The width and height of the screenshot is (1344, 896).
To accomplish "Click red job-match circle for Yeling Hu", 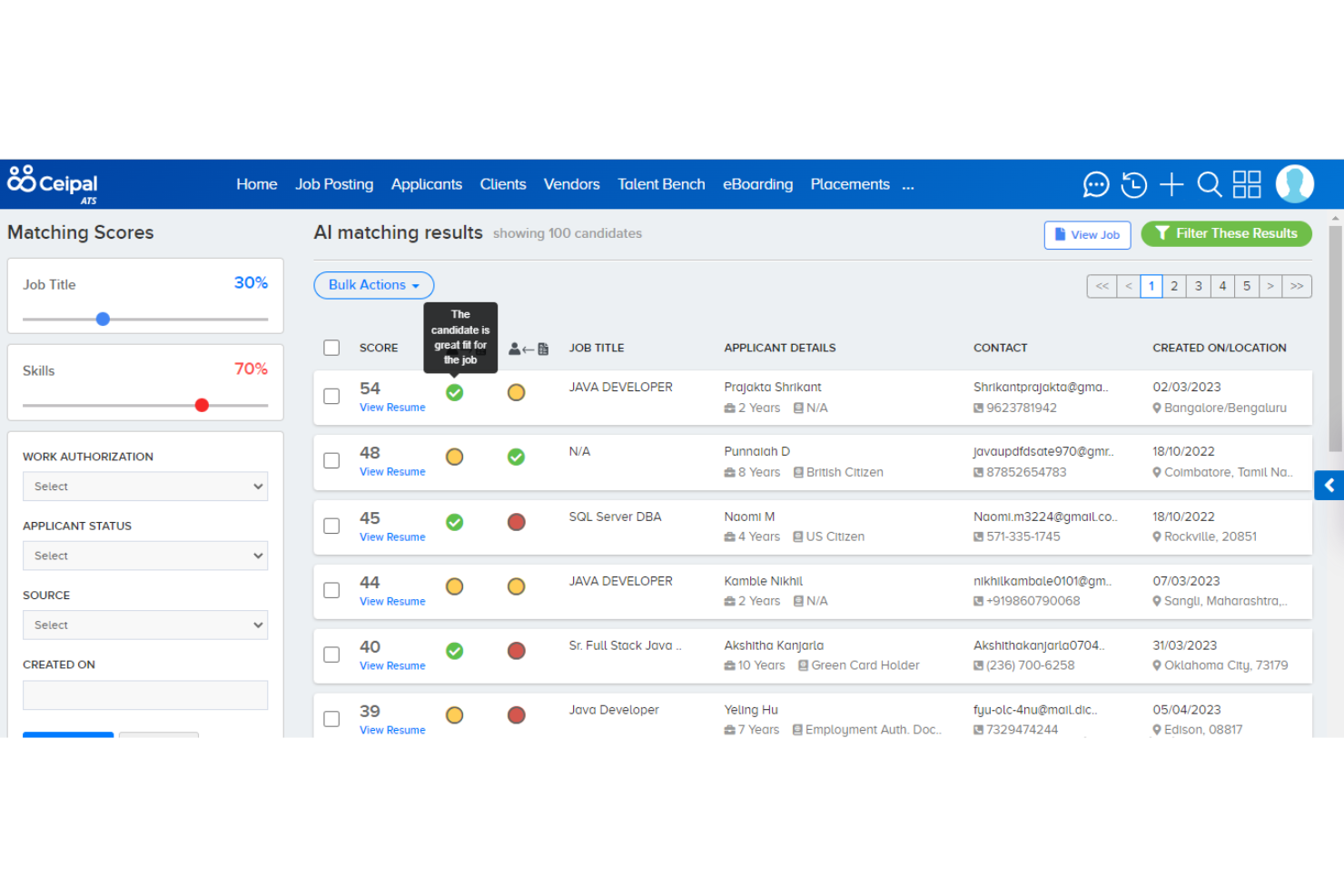I will coord(517,715).
